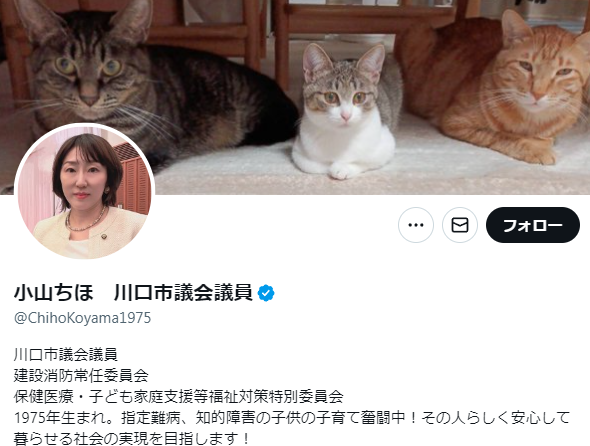
Task: Click the bio line 建設消防常任委員会
Action: point(81,376)
